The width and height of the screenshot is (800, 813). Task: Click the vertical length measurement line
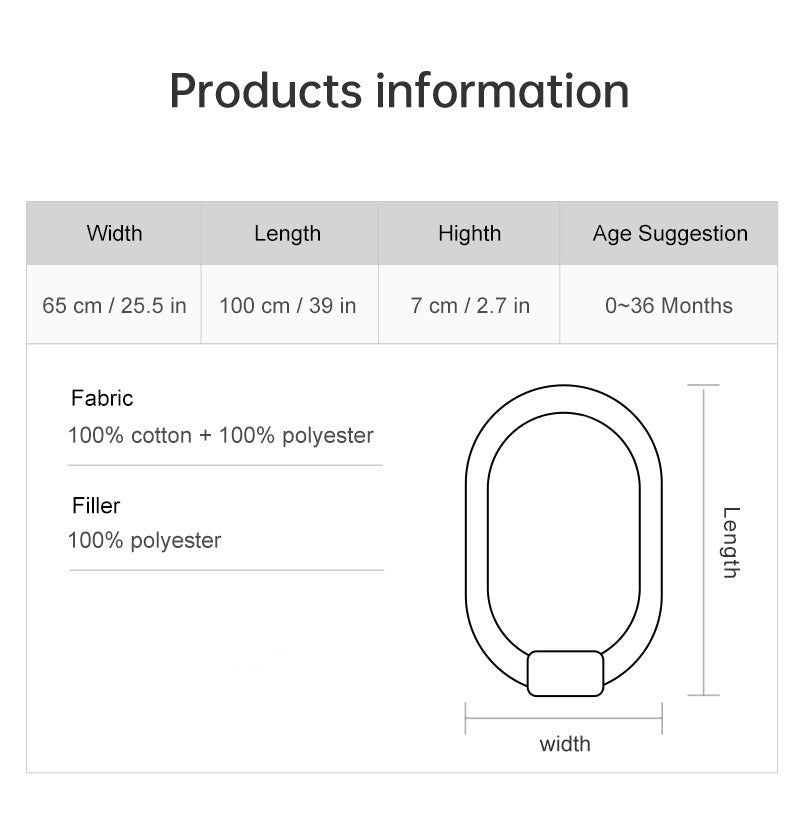703,540
